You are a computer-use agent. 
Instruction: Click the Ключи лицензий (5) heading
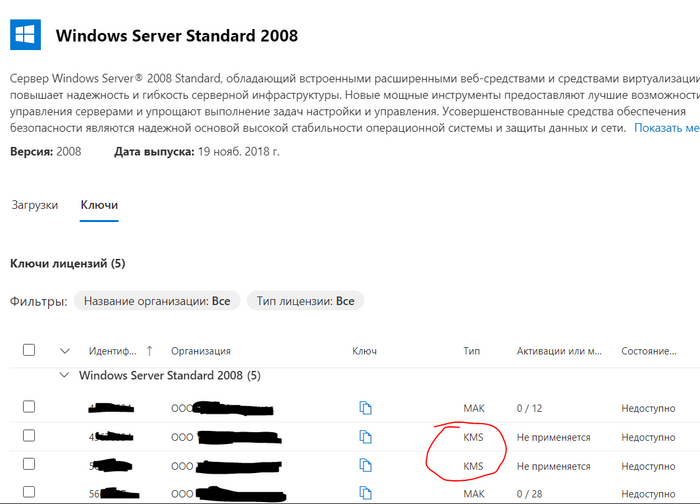[67, 263]
